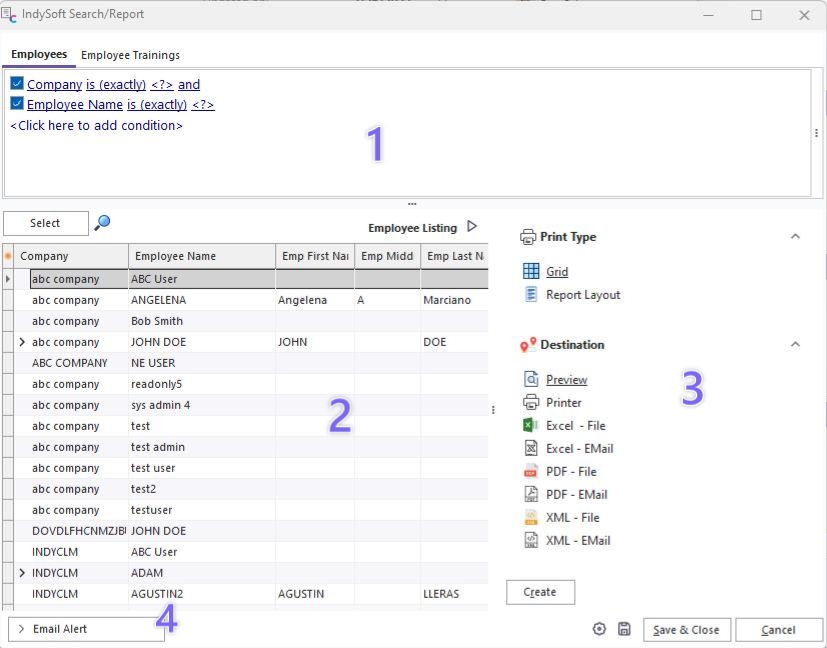Choose the Excel - File destination icon
Image resolution: width=827 pixels, height=648 pixels.
click(x=531, y=425)
